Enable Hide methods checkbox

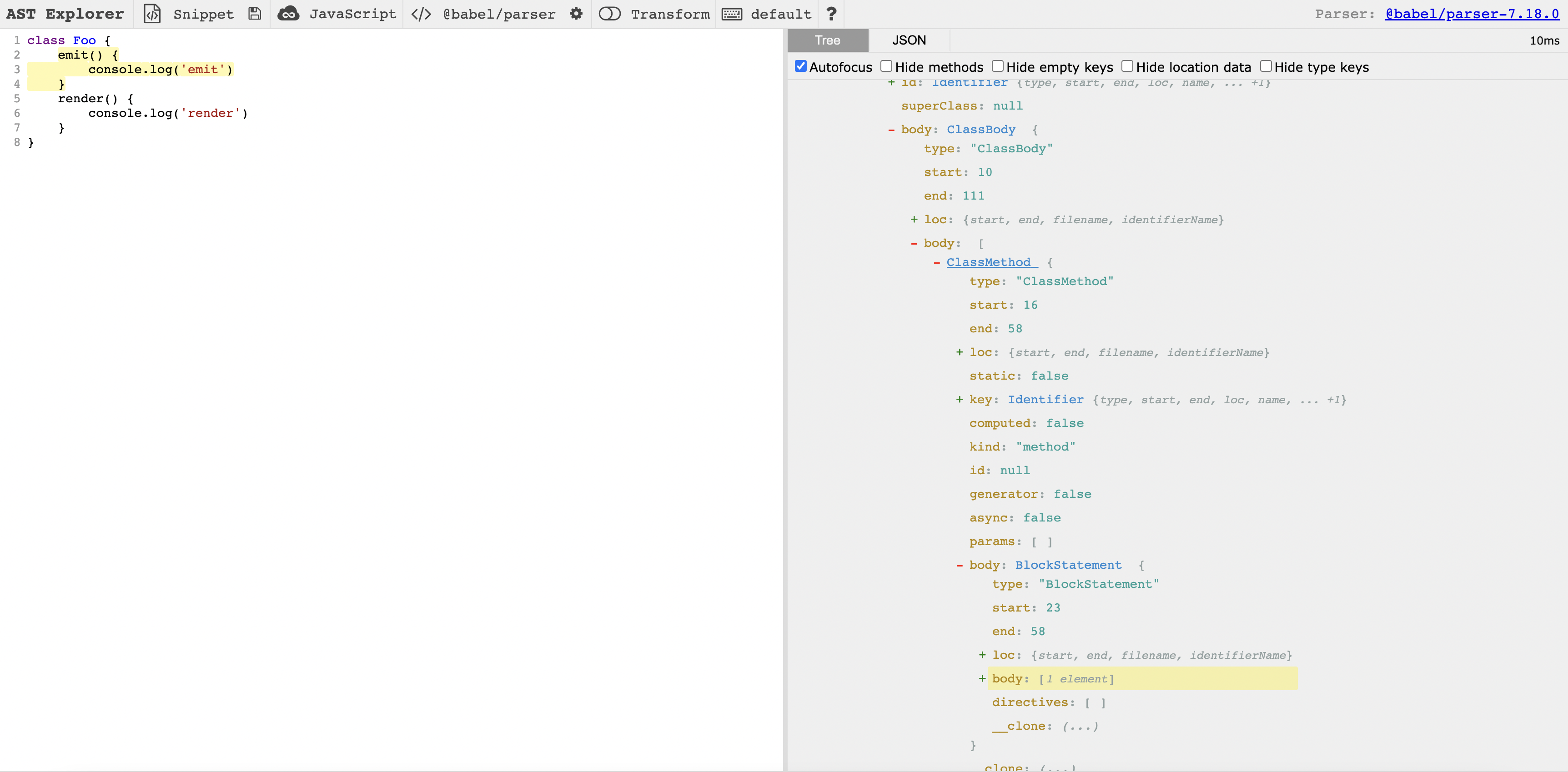[886, 66]
